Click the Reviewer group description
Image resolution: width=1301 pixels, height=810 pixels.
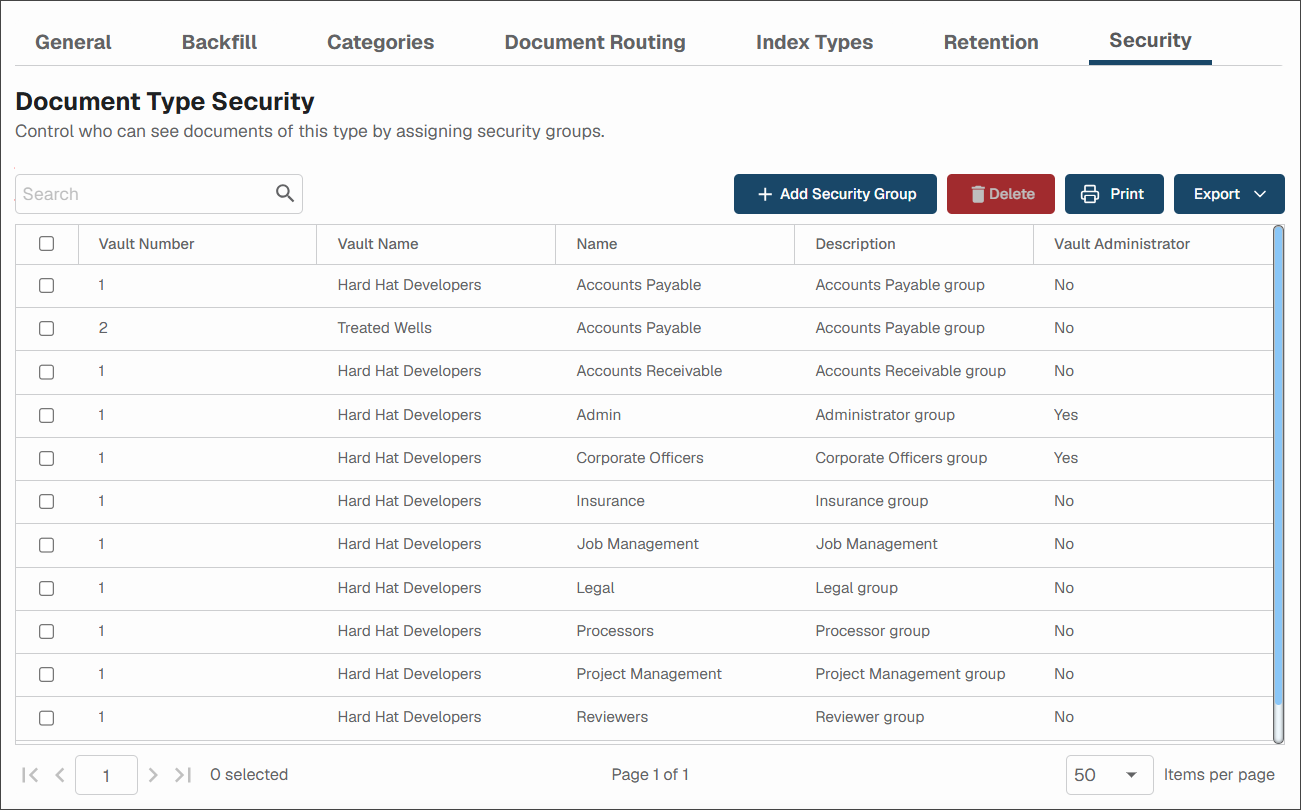pos(870,717)
